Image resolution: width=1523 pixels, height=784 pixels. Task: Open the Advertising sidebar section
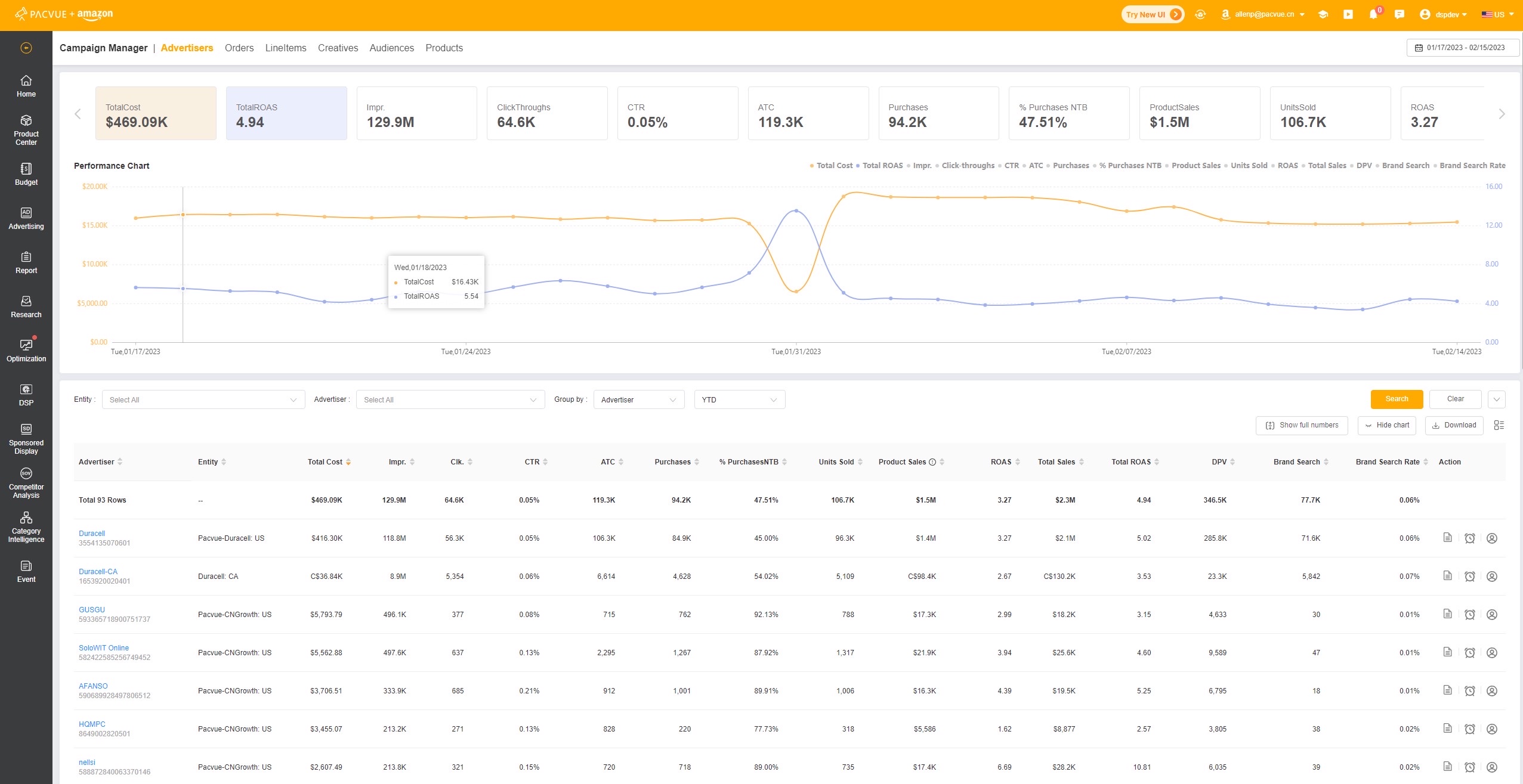click(x=26, y=218)
